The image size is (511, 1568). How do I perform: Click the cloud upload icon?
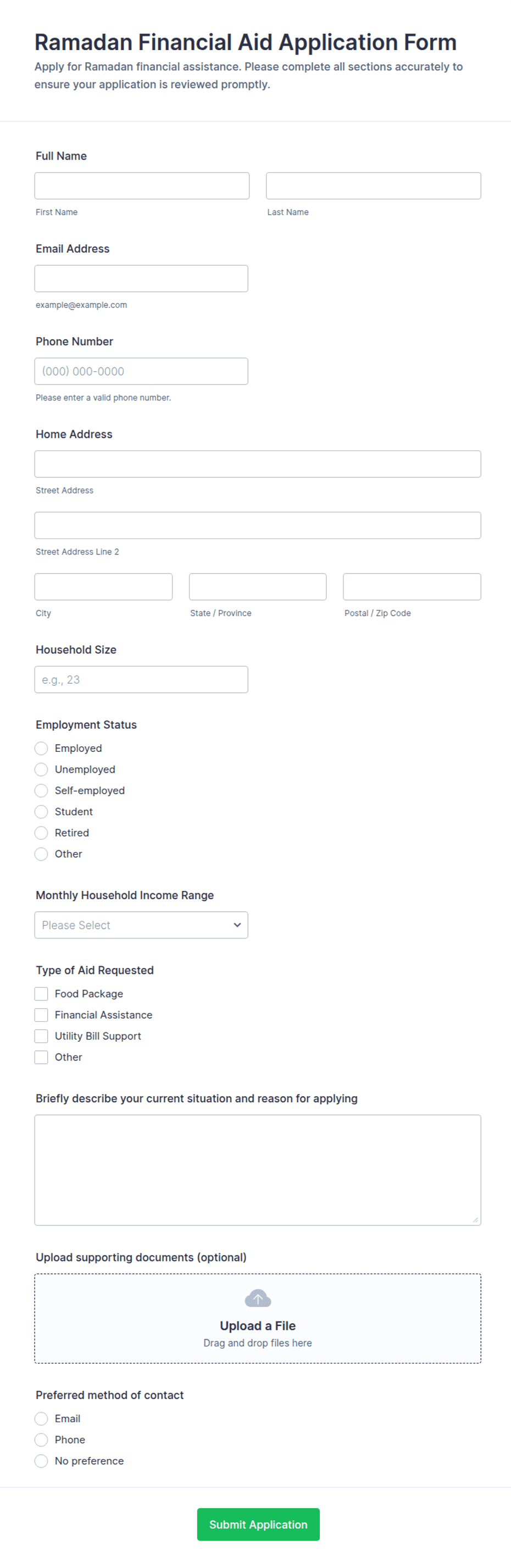(x=257, y=1299)
